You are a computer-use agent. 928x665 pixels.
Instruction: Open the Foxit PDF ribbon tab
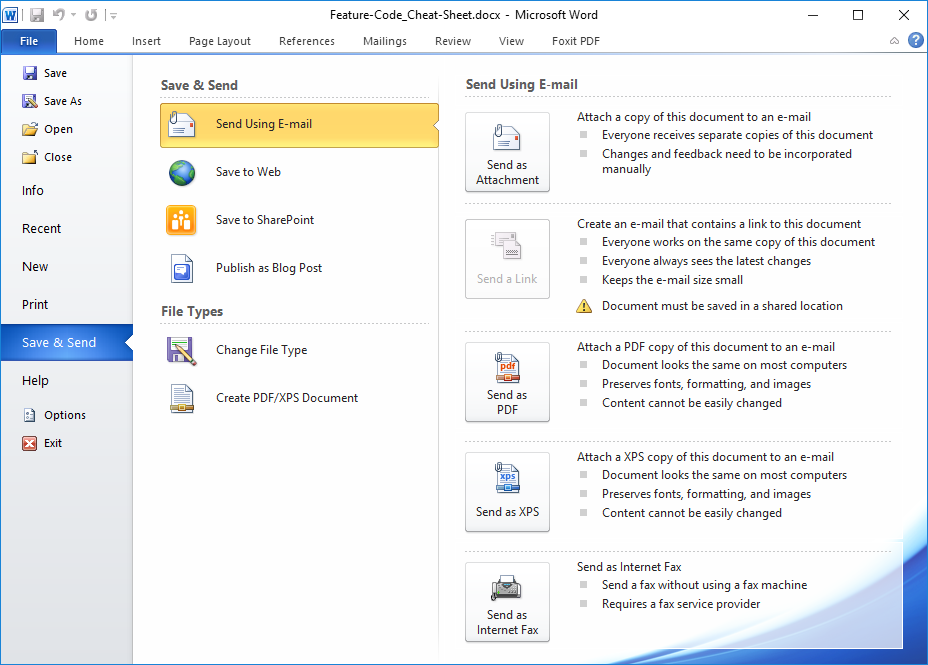coord(575,41)
